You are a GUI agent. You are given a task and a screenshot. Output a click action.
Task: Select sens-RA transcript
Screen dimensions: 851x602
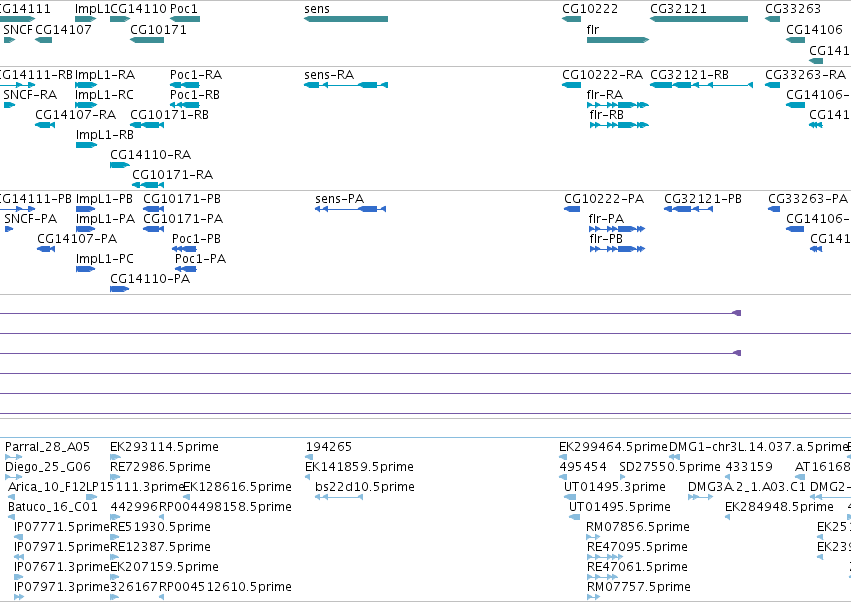tap(346, 85)
